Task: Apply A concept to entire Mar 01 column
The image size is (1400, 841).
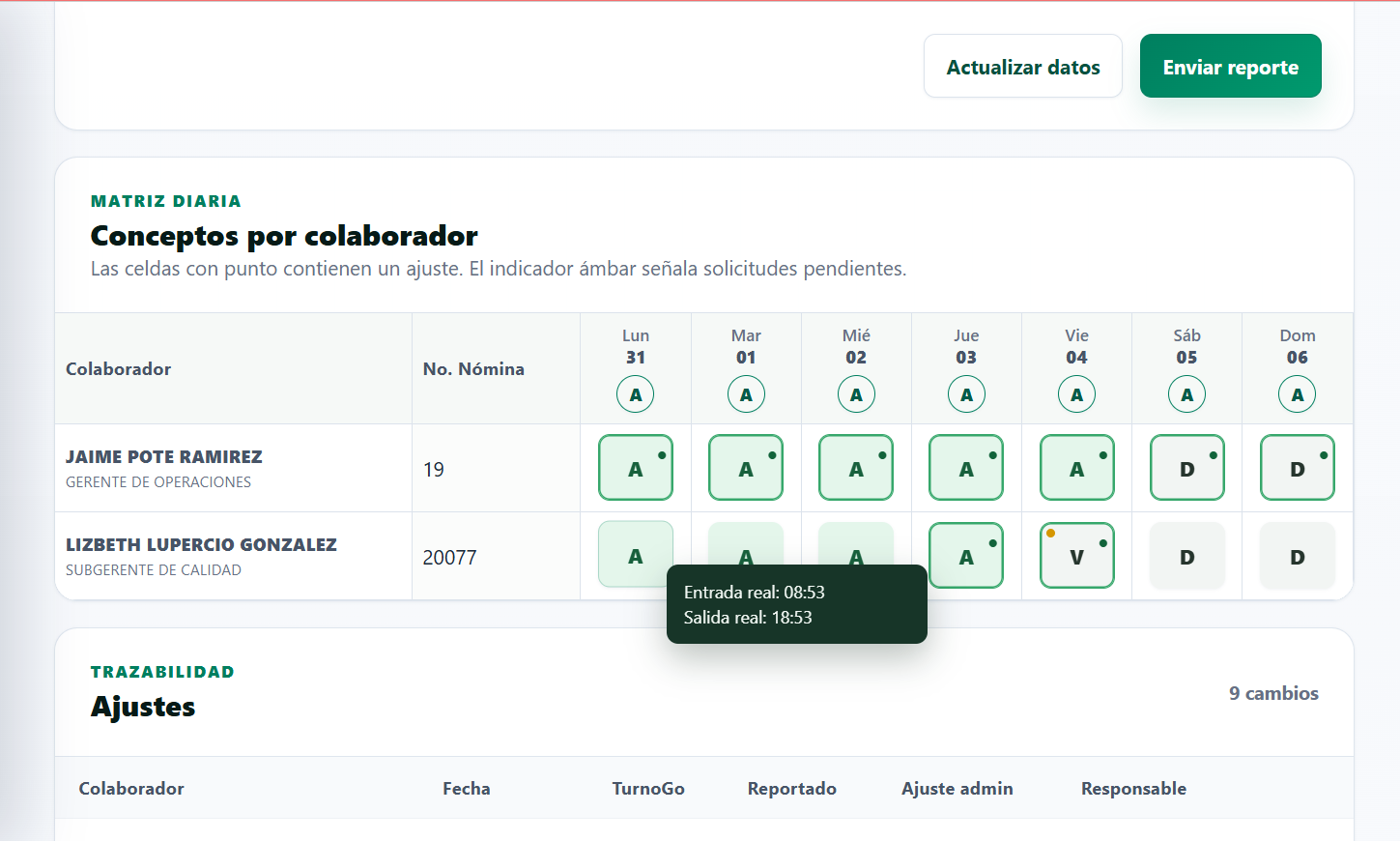Action: pyautogui.click(x=746, y=394)
